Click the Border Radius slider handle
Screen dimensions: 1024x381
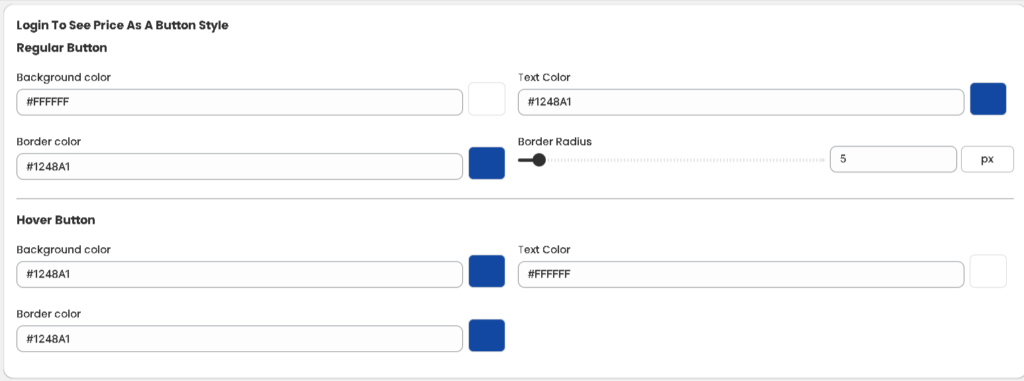(539, 160)
